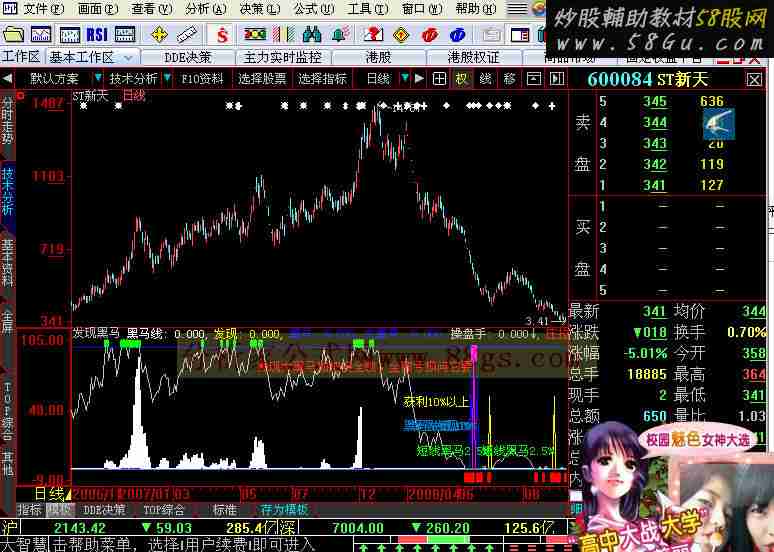
Task: Click the yellow diamond question icon
Action: click(x=401, y=35)
